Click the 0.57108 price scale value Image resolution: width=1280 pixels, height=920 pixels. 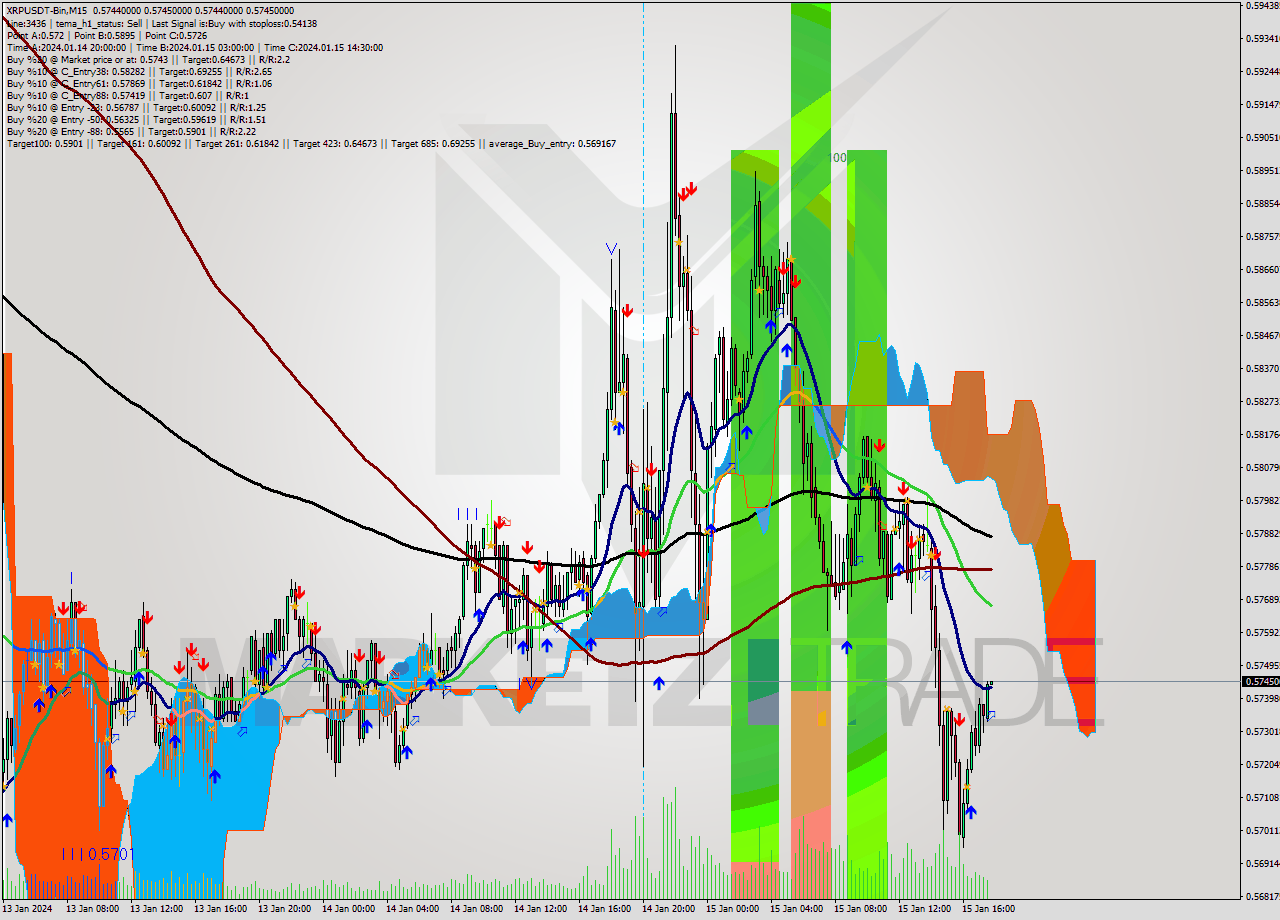pos(1261,797)
